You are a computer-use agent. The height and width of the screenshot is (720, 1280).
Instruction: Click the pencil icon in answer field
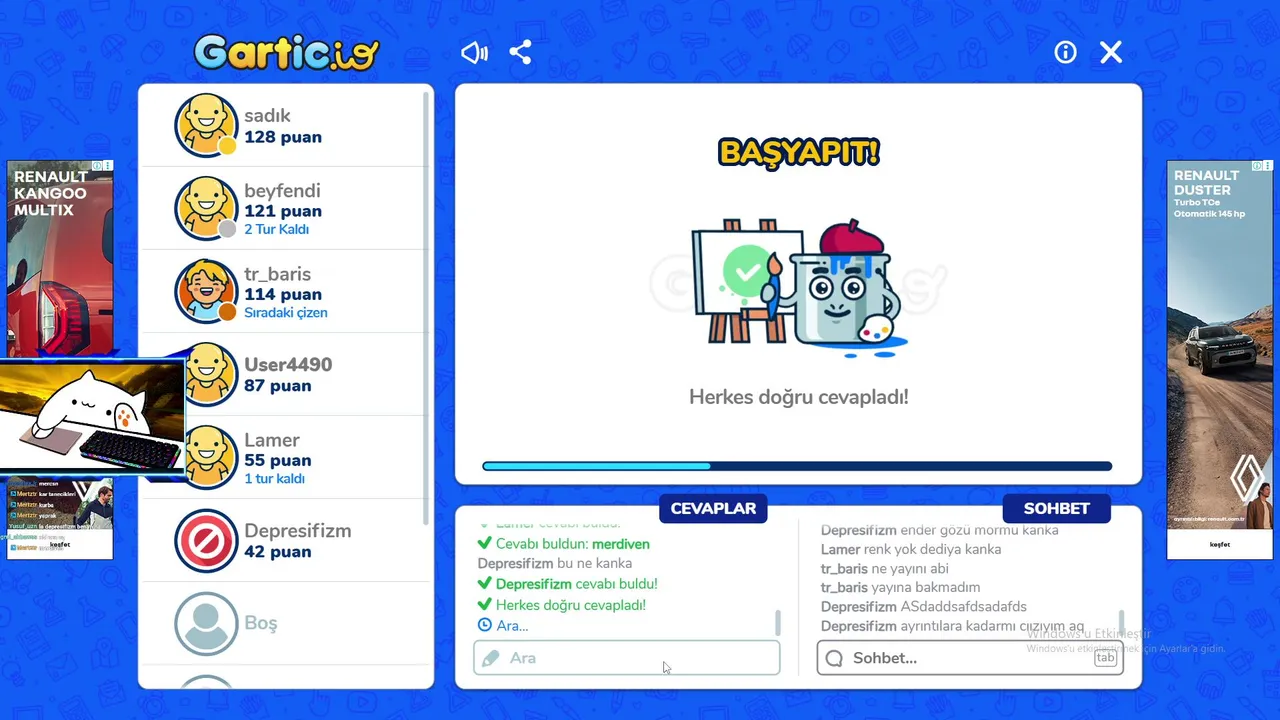coord(490,658)
